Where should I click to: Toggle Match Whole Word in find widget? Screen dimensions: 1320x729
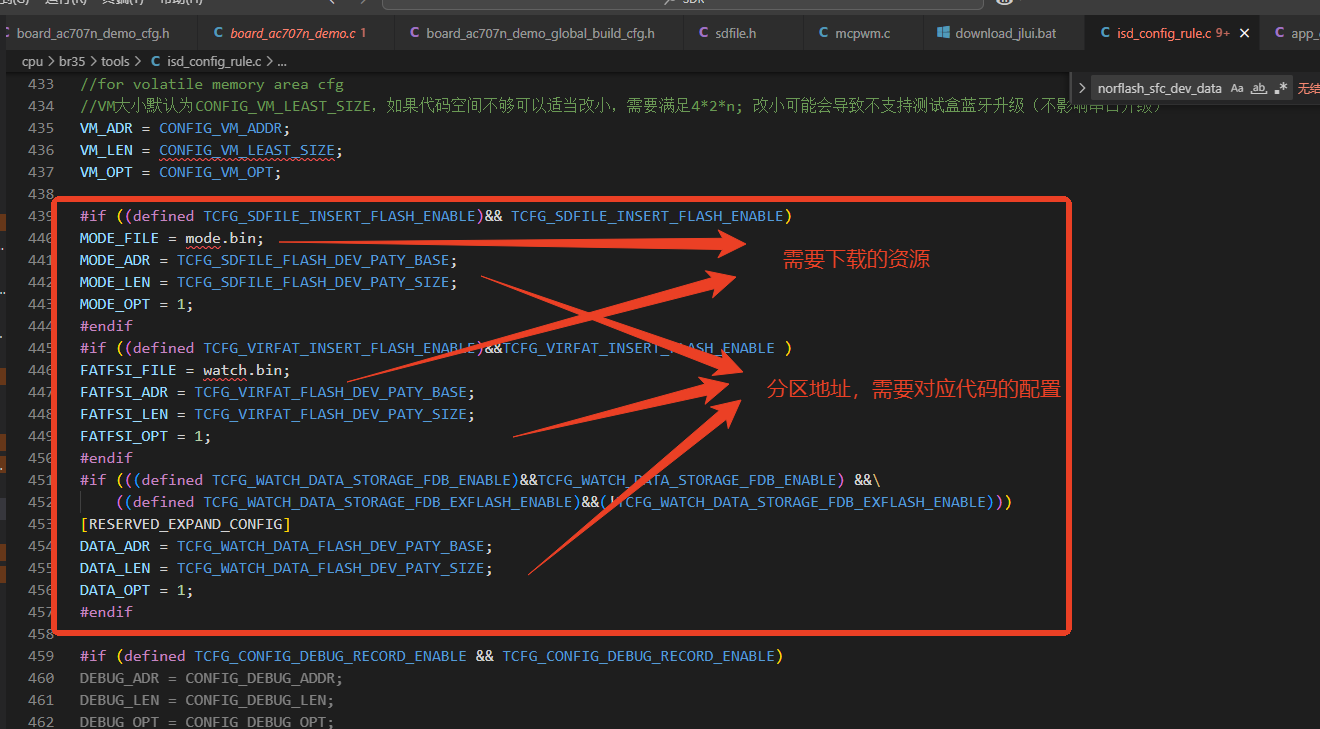pos(1259,88)
